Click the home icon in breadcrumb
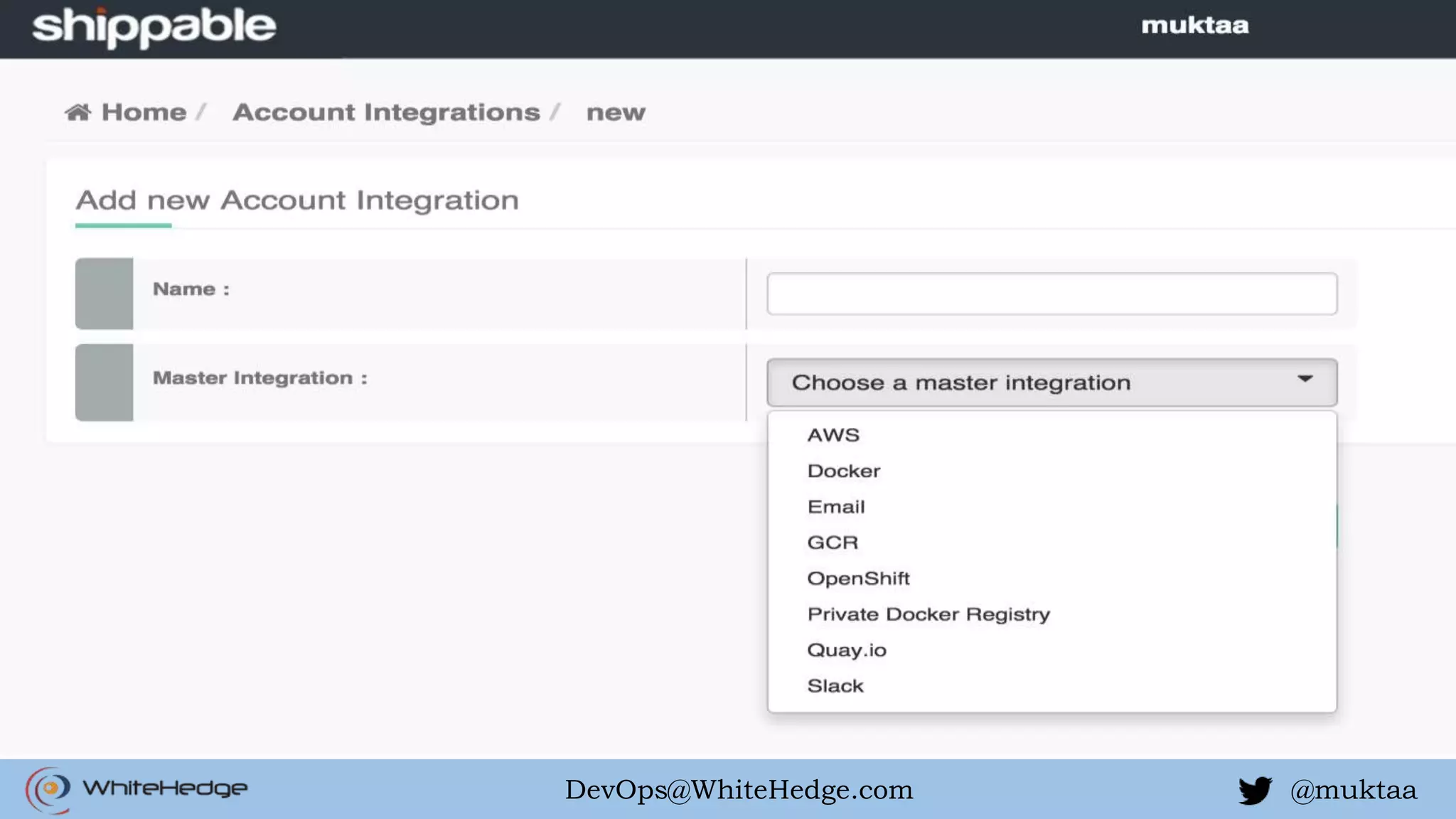Screen dimensions: 1456x819 78,112
